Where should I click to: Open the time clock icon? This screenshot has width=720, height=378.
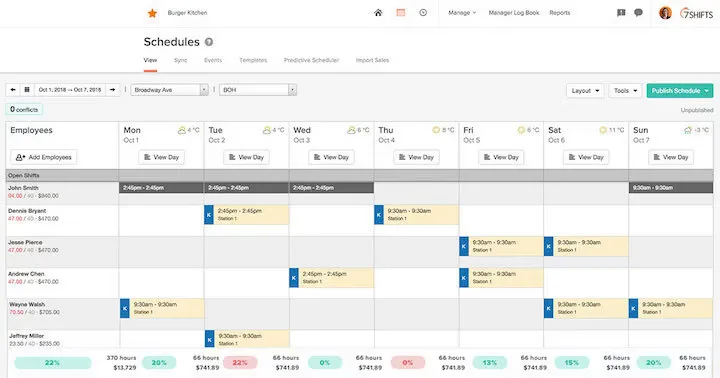click(423, 13)
